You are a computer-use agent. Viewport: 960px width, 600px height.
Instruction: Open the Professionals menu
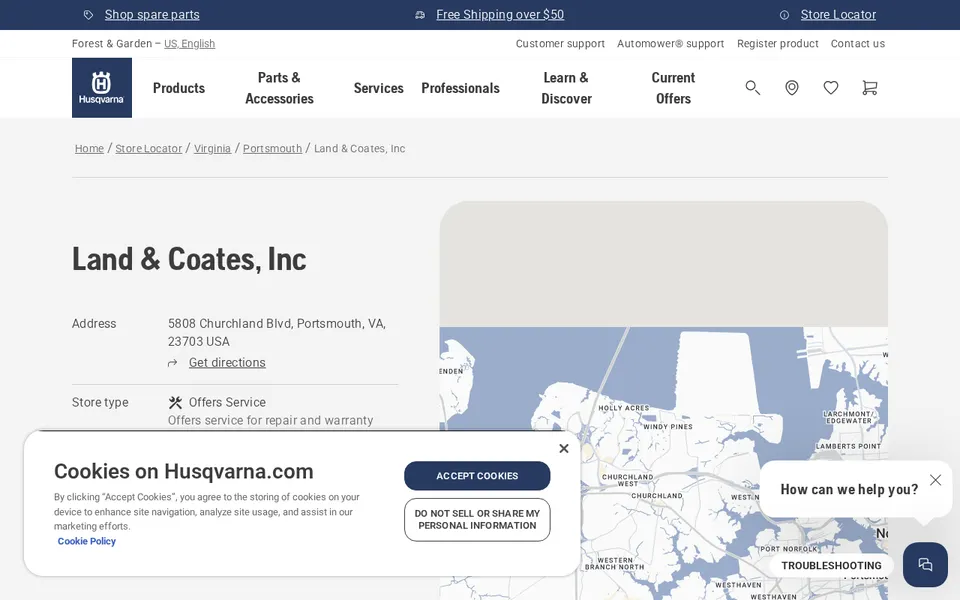[460, 88]
